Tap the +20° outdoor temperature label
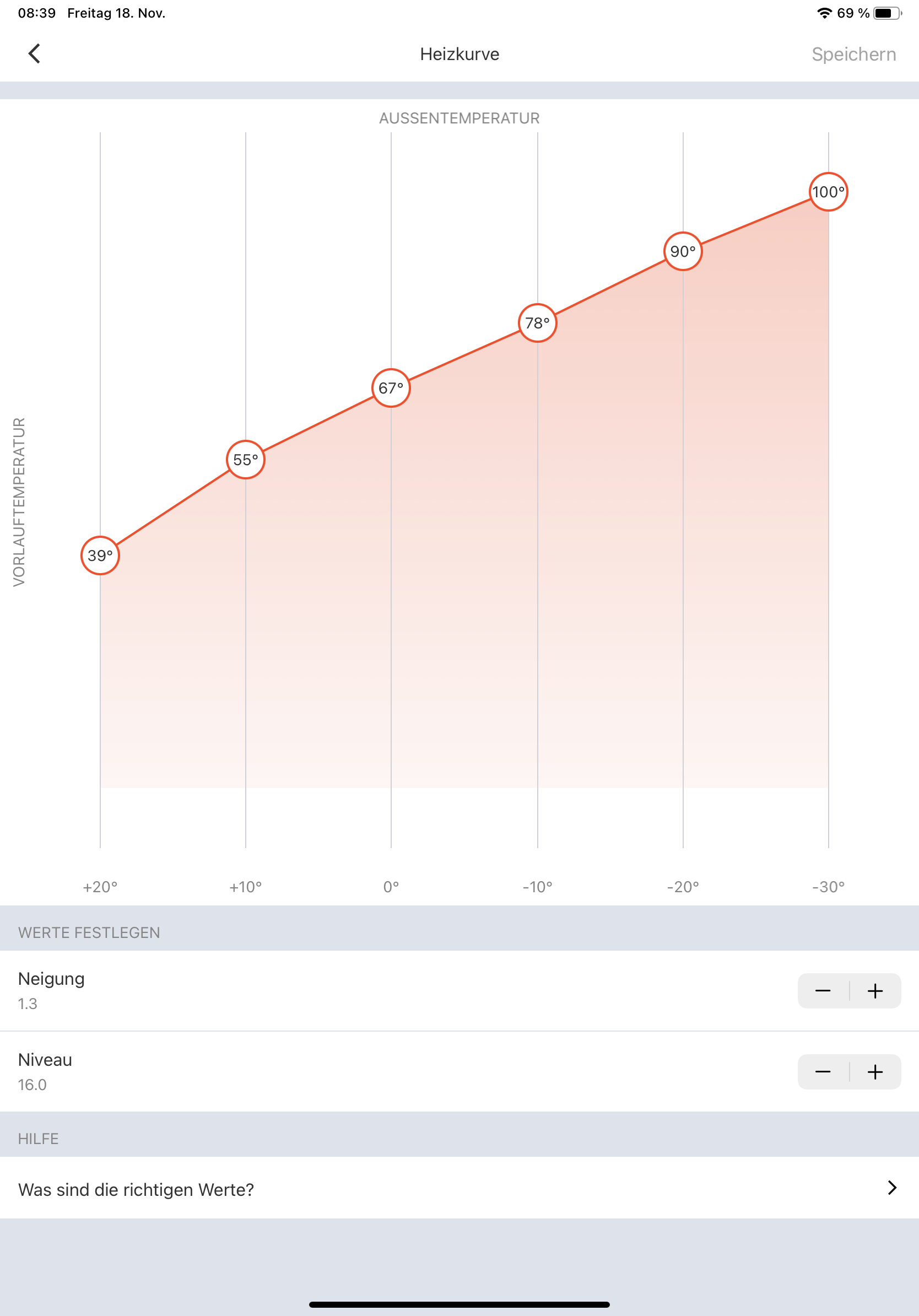 100,887
